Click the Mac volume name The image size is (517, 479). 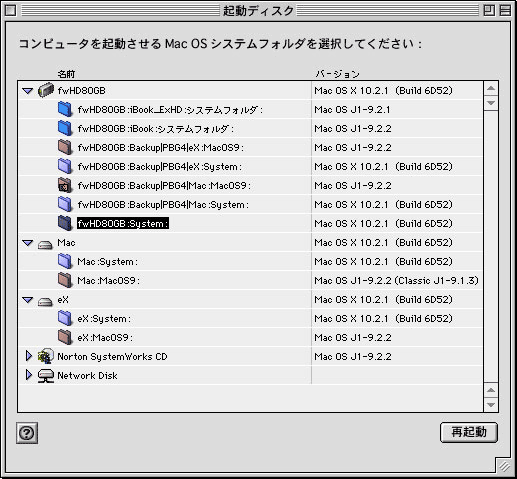coord(66,243)
